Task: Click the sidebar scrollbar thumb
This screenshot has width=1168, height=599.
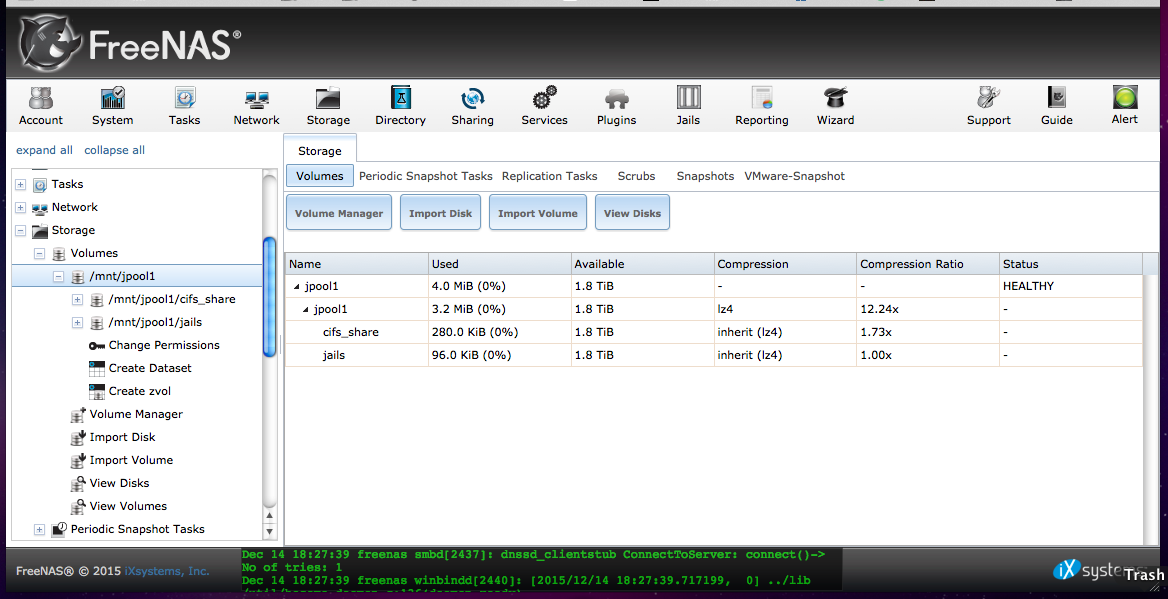Action: click(270, 297)
